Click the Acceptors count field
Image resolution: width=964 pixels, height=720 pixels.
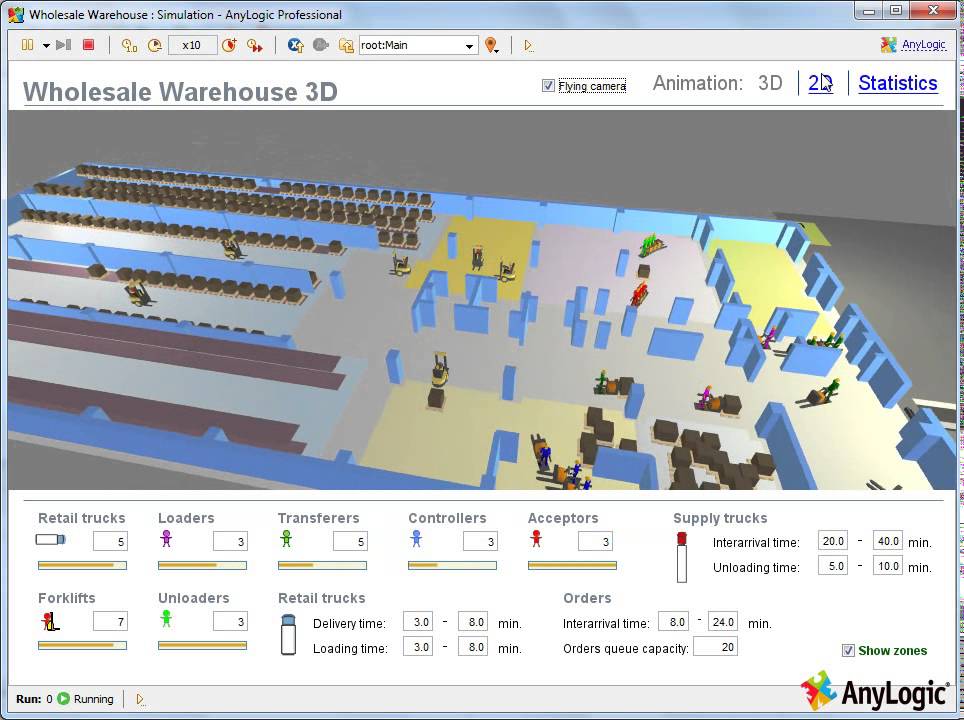coord(595,542)
